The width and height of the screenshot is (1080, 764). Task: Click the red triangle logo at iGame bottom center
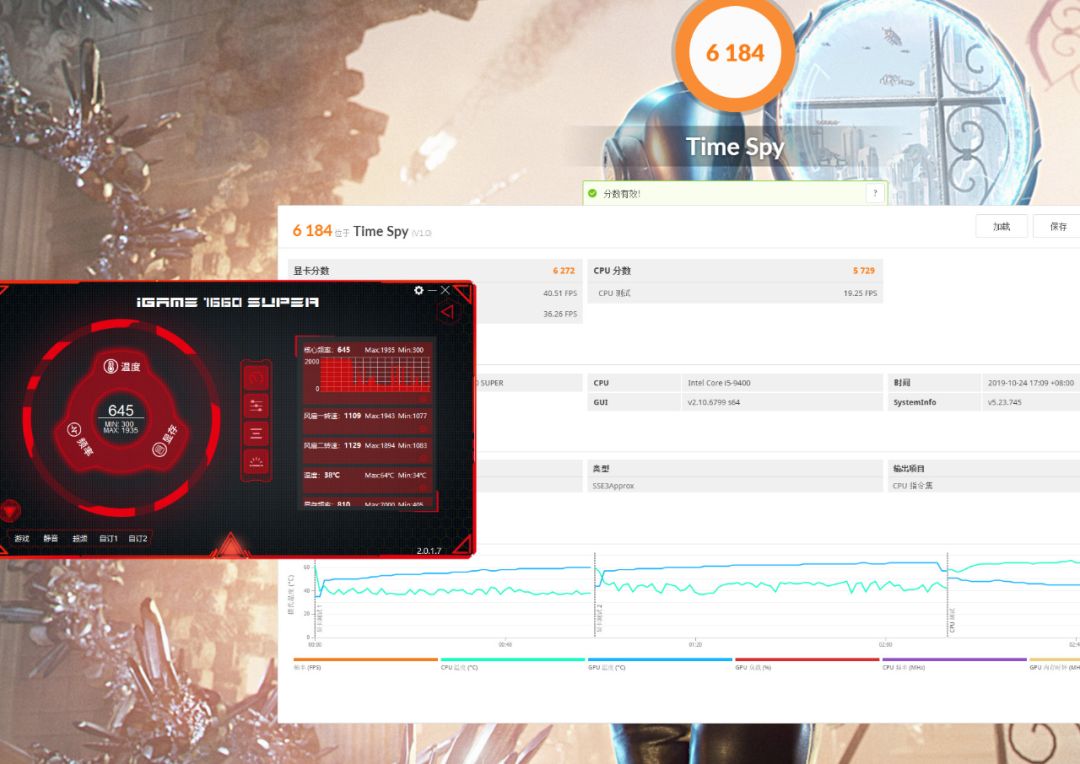231,546
